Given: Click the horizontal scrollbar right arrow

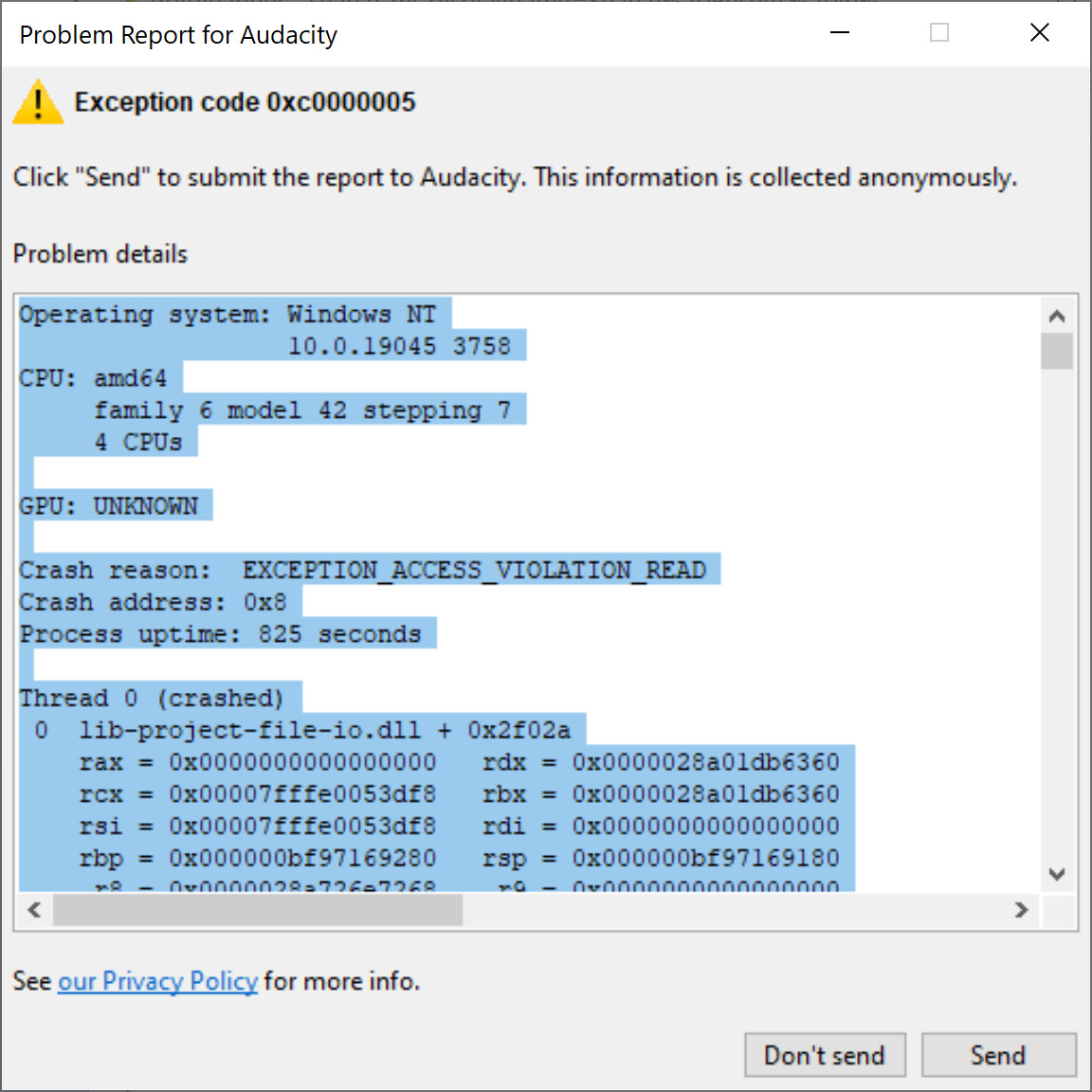Looking at the screenshot, I should coord(1022,910).
